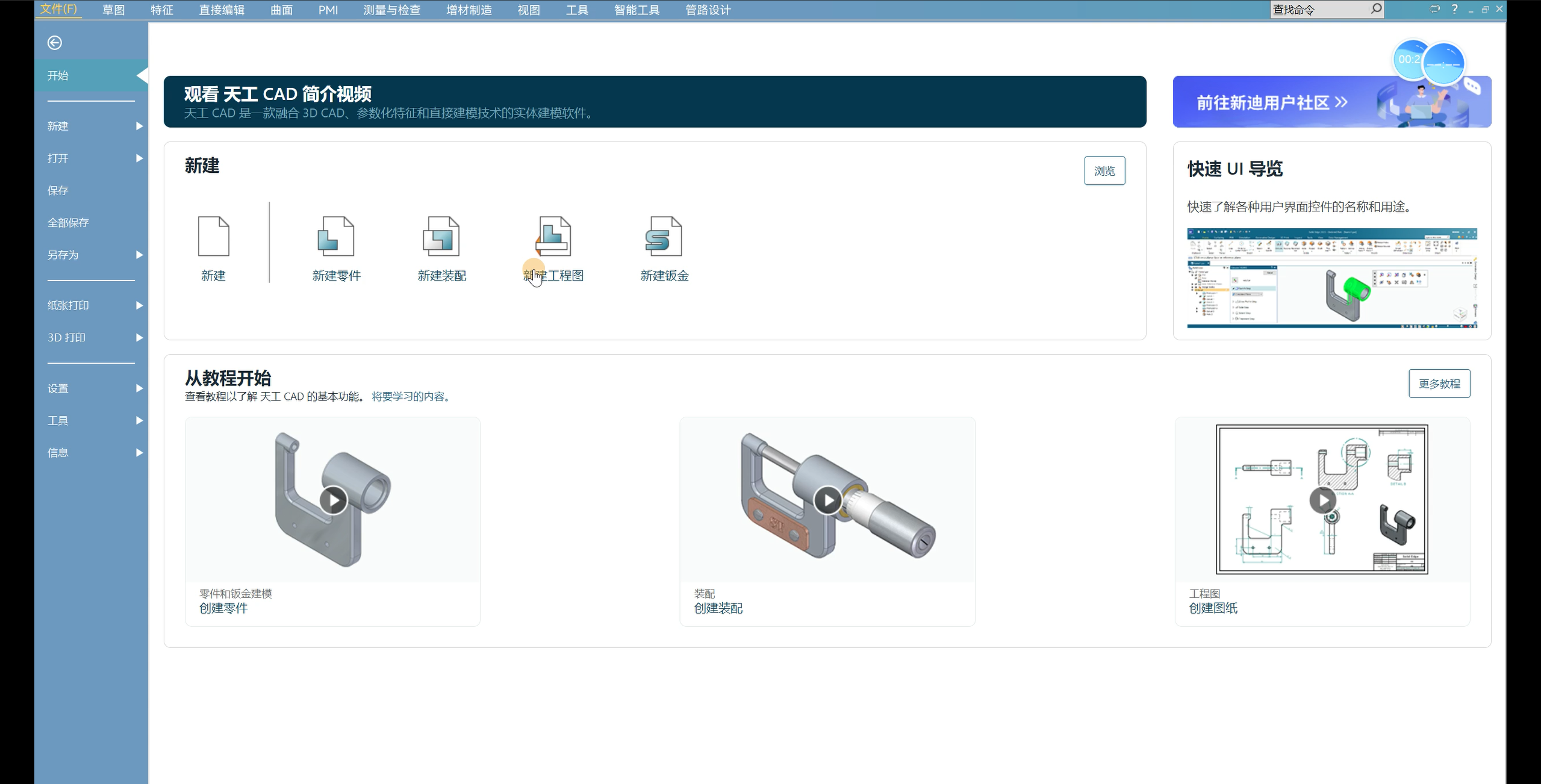Expand the 打开 sidebar submenu
The width and height of the screenshot is (1541, 784).
pyautogui.click(x=139, y=158)
